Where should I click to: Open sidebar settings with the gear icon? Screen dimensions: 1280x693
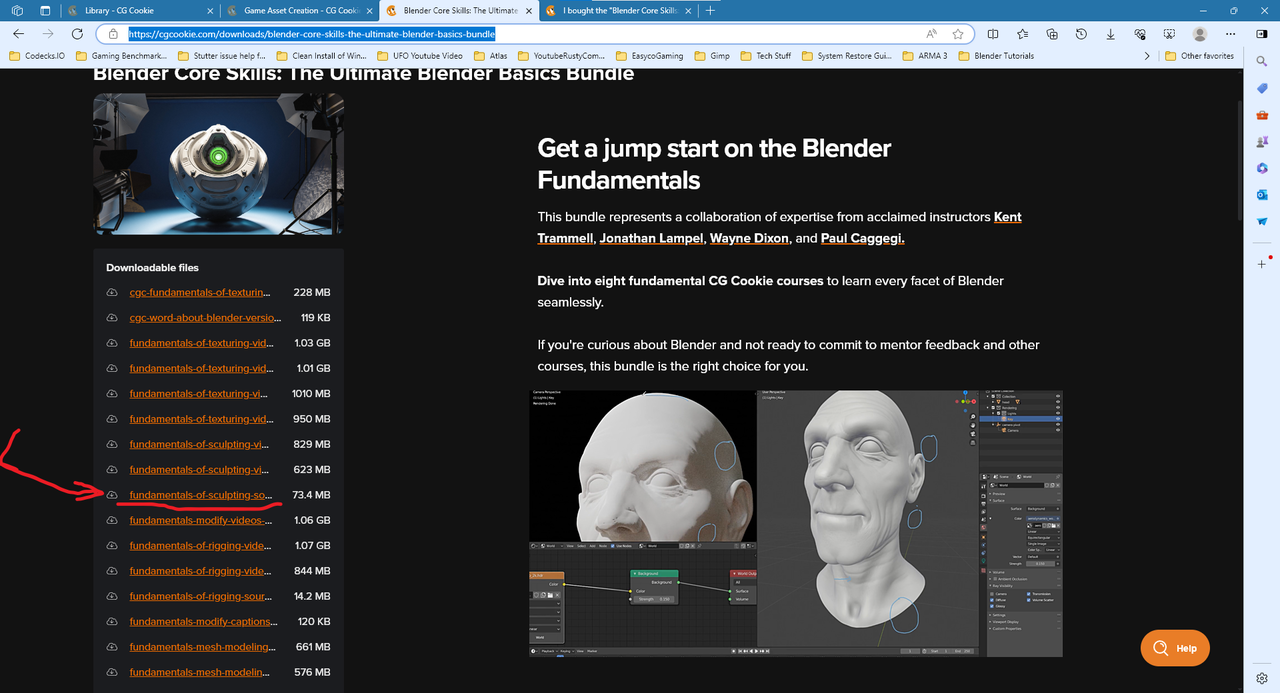1262,678
